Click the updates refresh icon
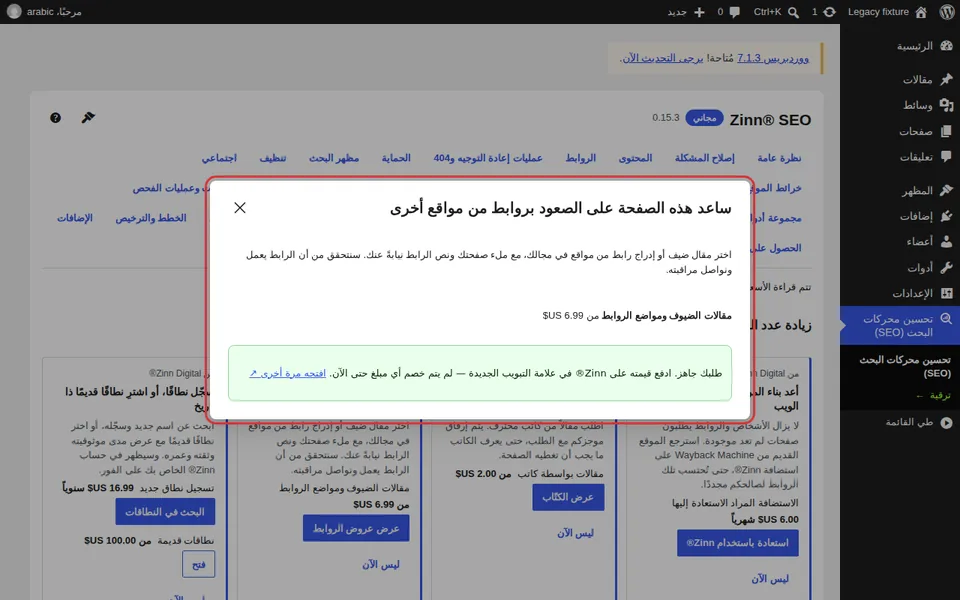This screenshot has width=960, height=600. (x=830, y=12)
